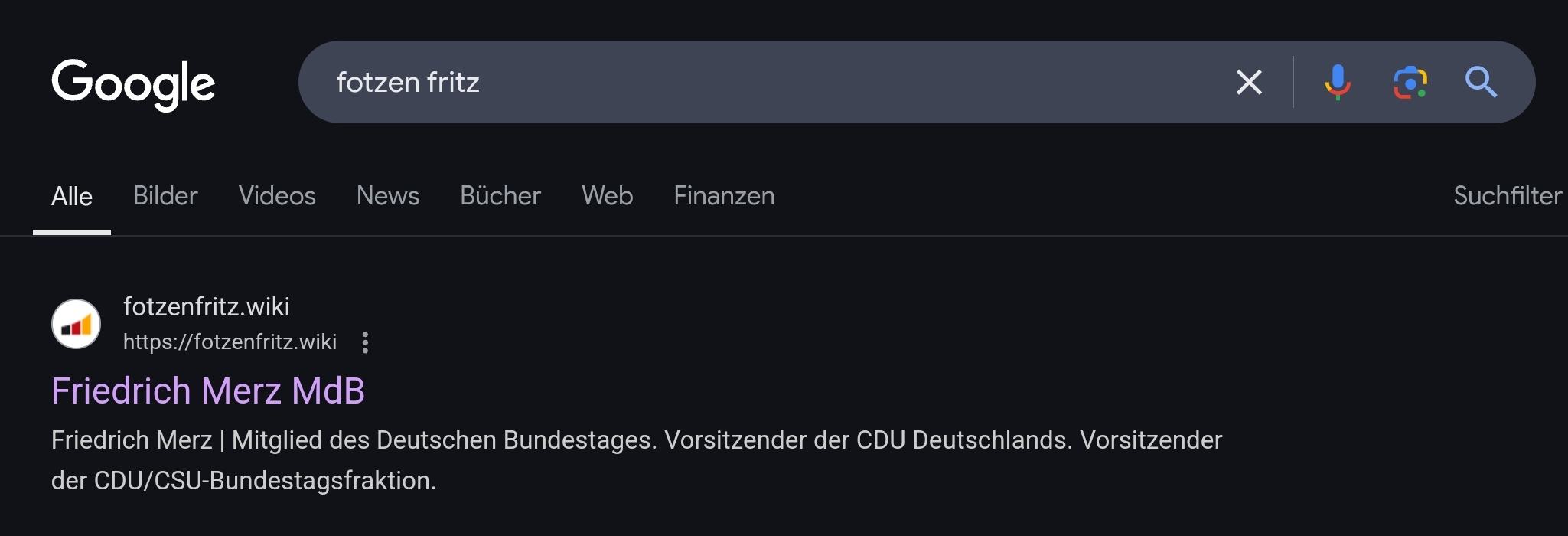Switch to the Videos tab
This screenshot has height=536, width=1568.
[277, 196]
